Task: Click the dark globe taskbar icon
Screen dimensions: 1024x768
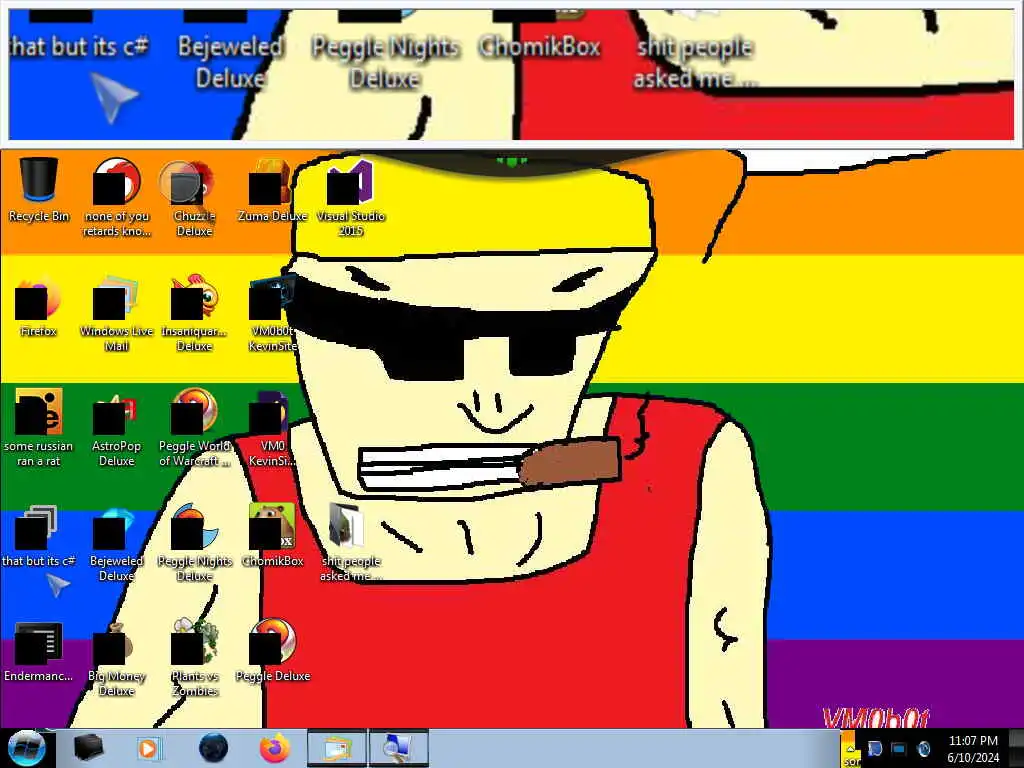Action: click(214, 748)
